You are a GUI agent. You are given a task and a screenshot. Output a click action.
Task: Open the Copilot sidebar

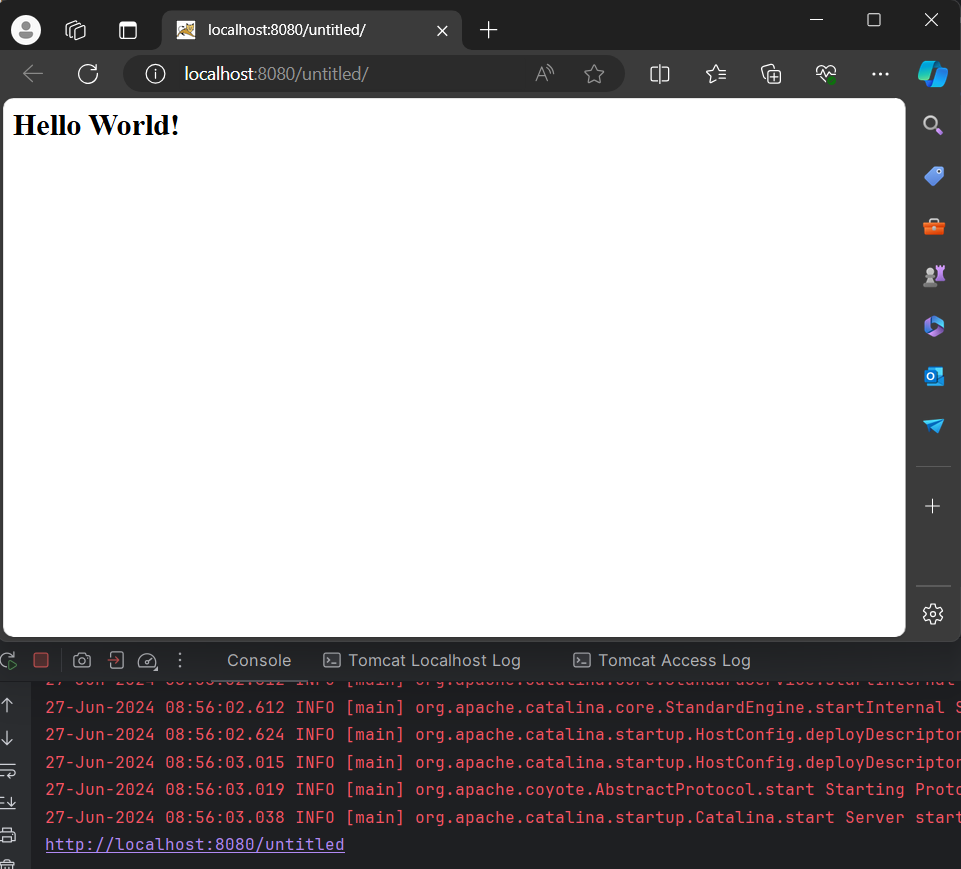click(x=932, y=74)
